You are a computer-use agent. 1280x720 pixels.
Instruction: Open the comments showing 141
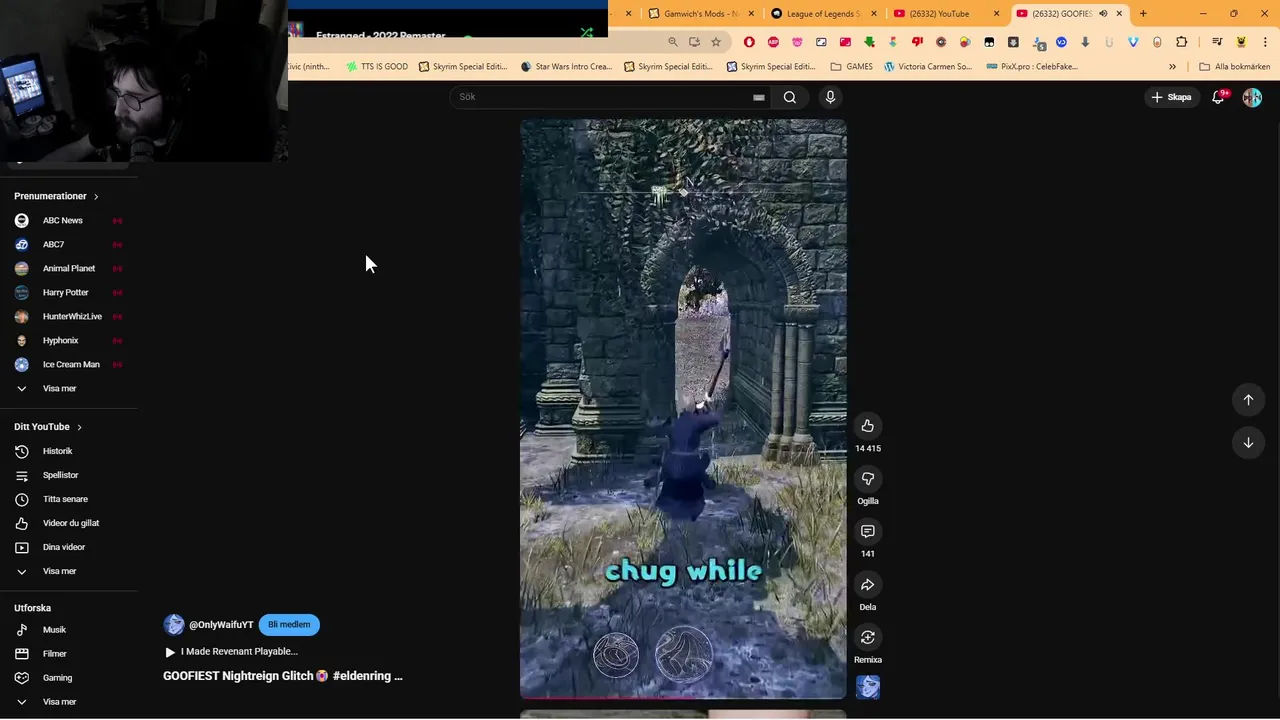pyautogui.click(x=868, y=532)
